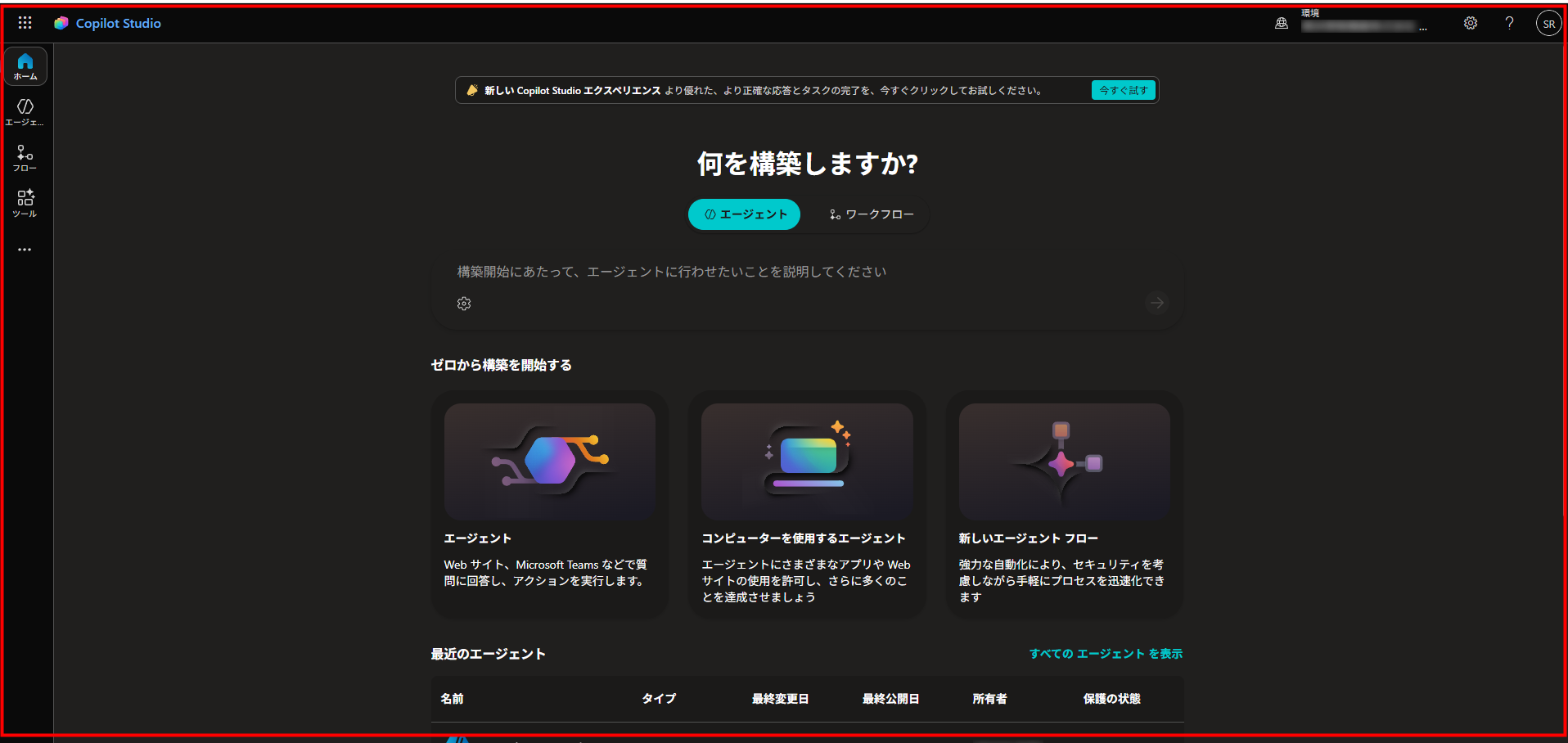Click the environment icon in header

[1282, 24]
